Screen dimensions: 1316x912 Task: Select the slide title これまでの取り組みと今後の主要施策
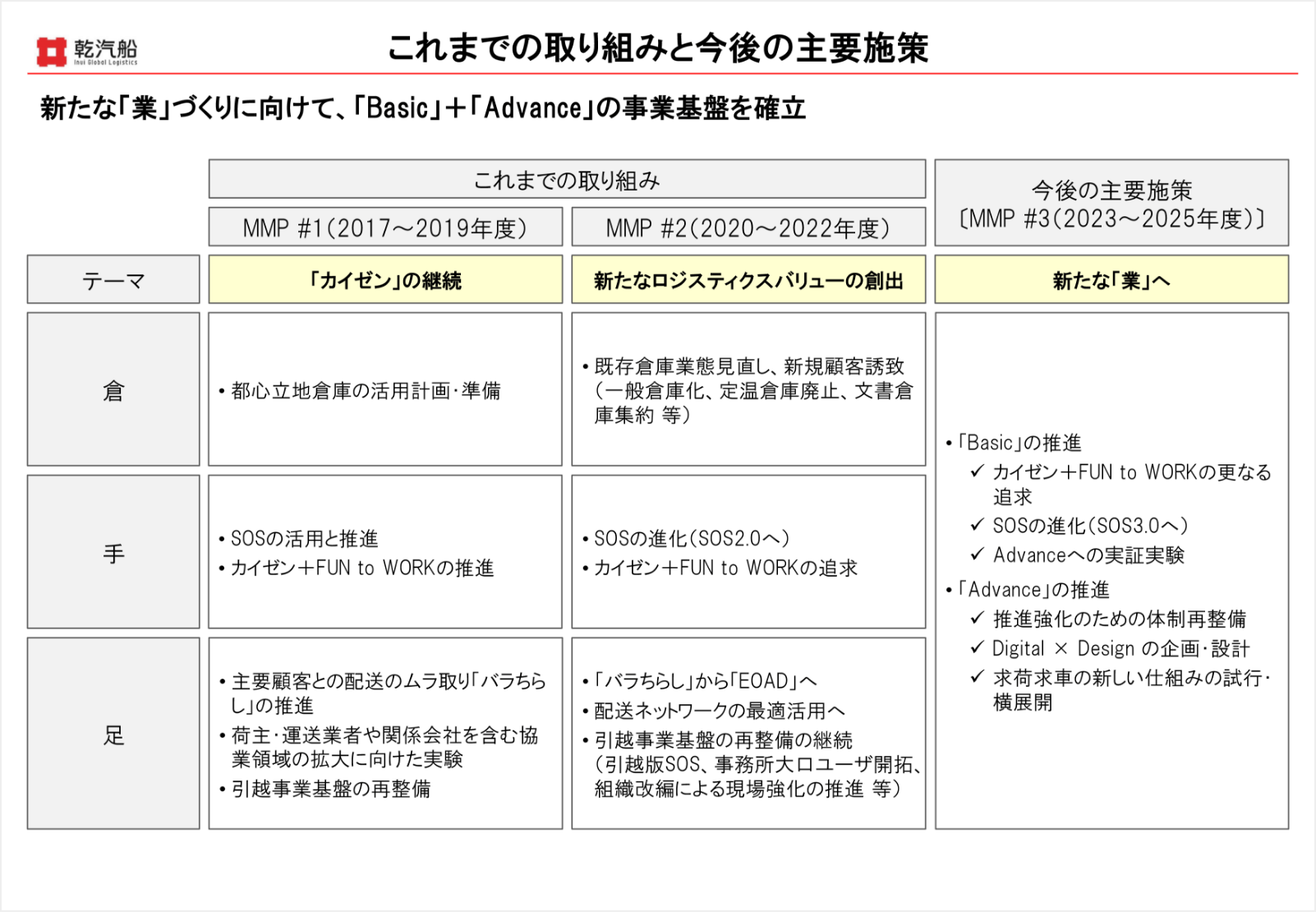pyautogui.click(x=658, y=48)
